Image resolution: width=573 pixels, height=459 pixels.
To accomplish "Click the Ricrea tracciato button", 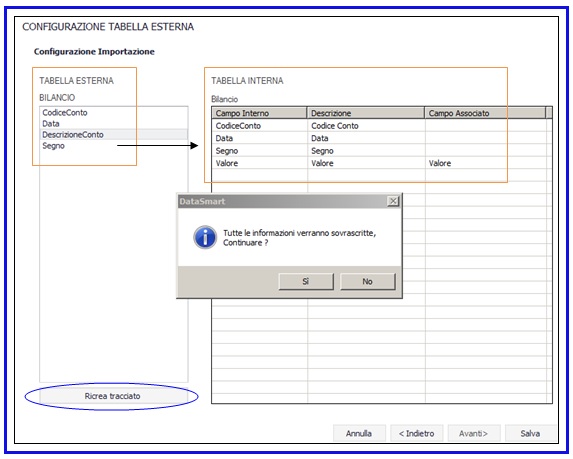I will 113,396.
